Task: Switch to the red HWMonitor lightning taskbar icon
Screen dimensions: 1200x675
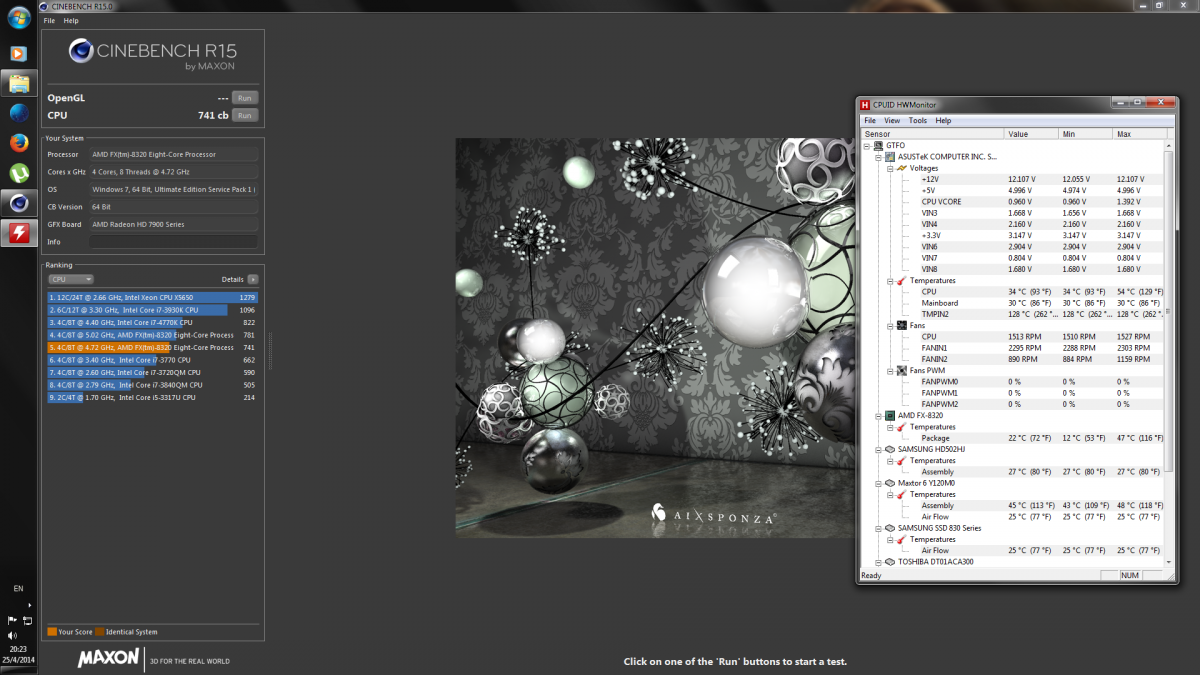Action: coord(19,233)
